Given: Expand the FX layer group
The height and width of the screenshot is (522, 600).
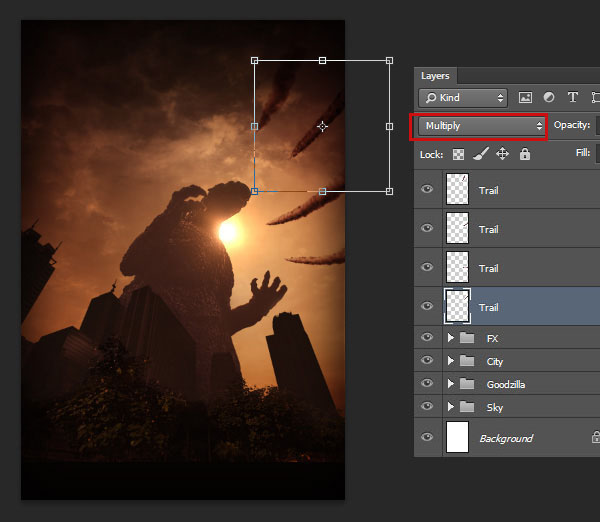Looking at the screenshot, I should pyautogui.click(x=451, y=338).
